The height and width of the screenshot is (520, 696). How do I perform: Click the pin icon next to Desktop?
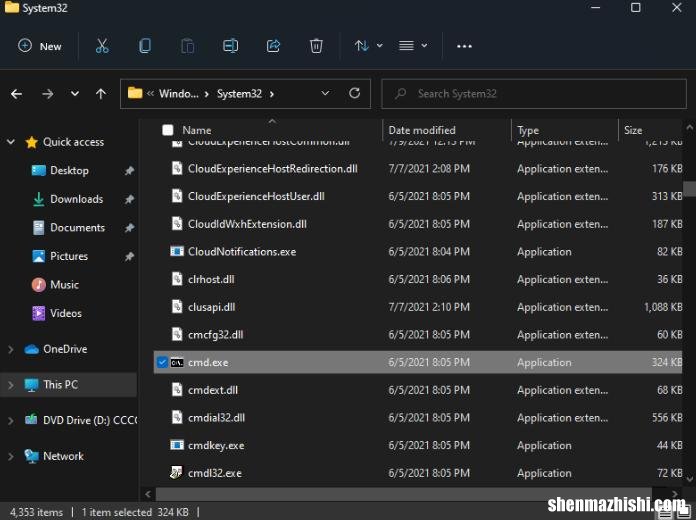(x=129, y=171)
